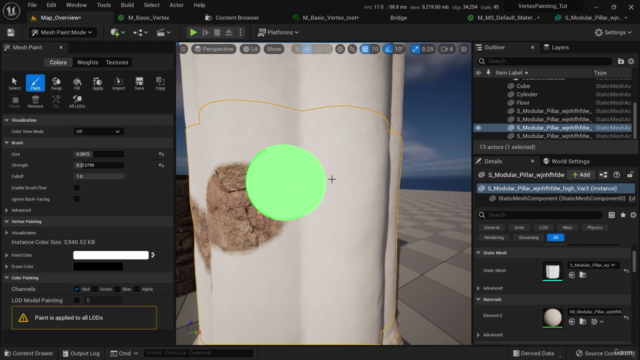Click the Outliner new folder icon

[621, 61]
